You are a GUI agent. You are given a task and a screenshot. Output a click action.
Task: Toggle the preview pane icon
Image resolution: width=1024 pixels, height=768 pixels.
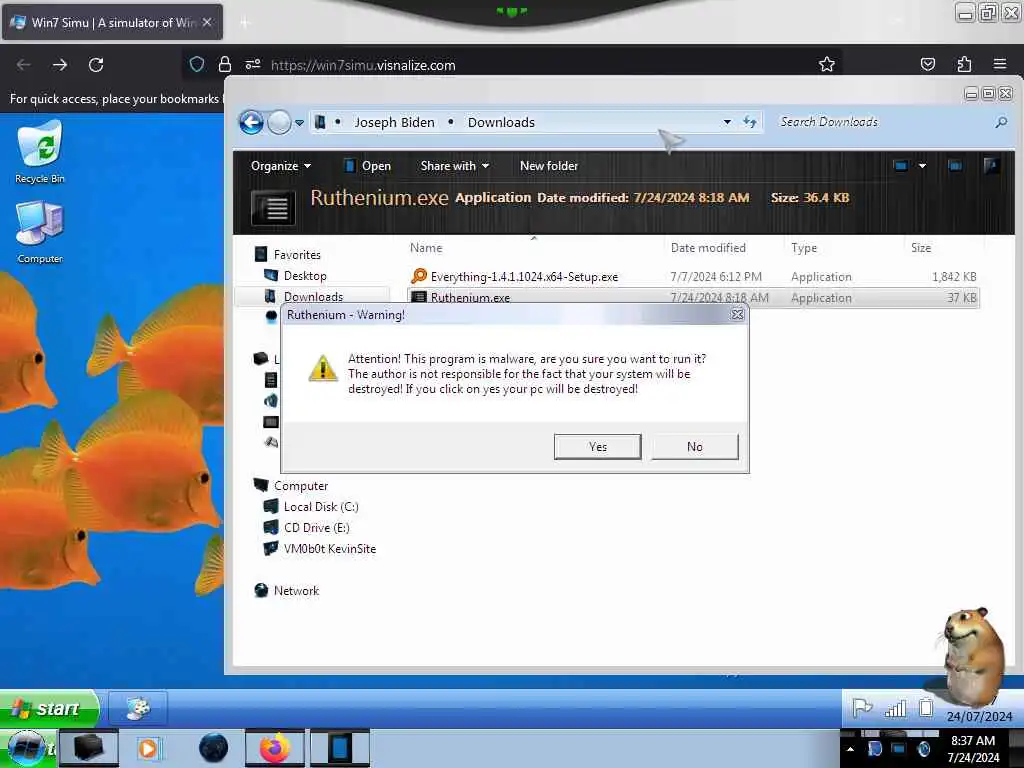(955, 166)
